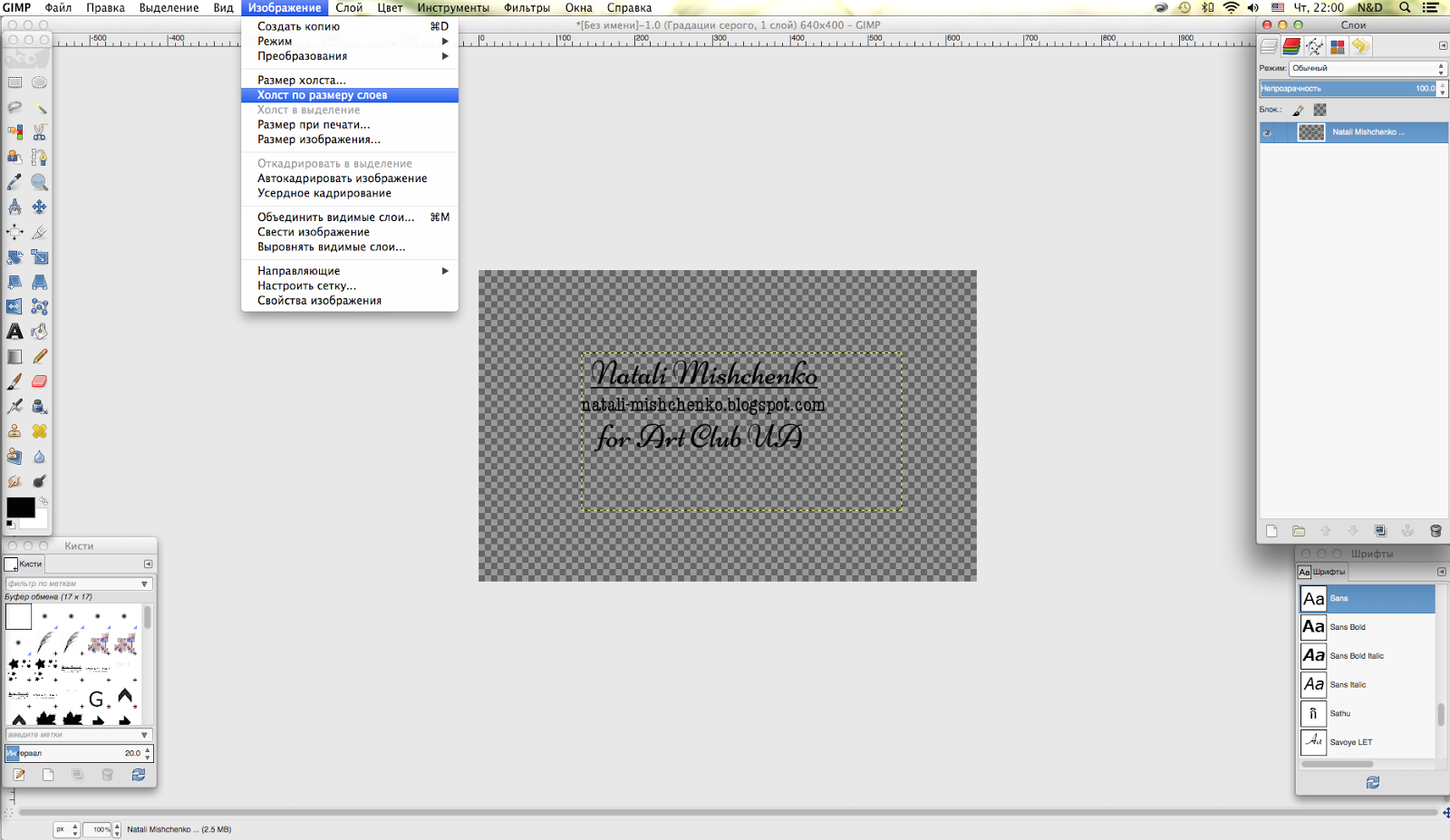Click the black foreground color swatch
The height and width of the screenshot is (840, 1450).
pyautogui.click(x=20, y=507)
